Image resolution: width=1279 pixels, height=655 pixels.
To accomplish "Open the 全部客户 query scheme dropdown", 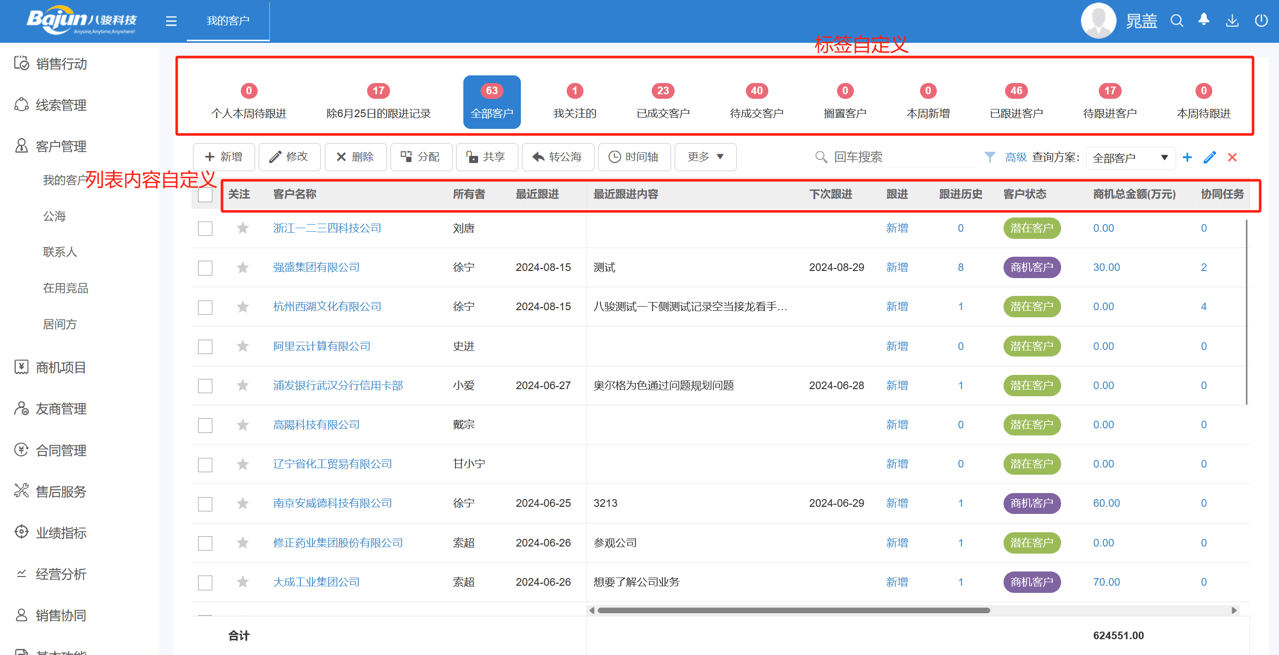I will 1130,157.
